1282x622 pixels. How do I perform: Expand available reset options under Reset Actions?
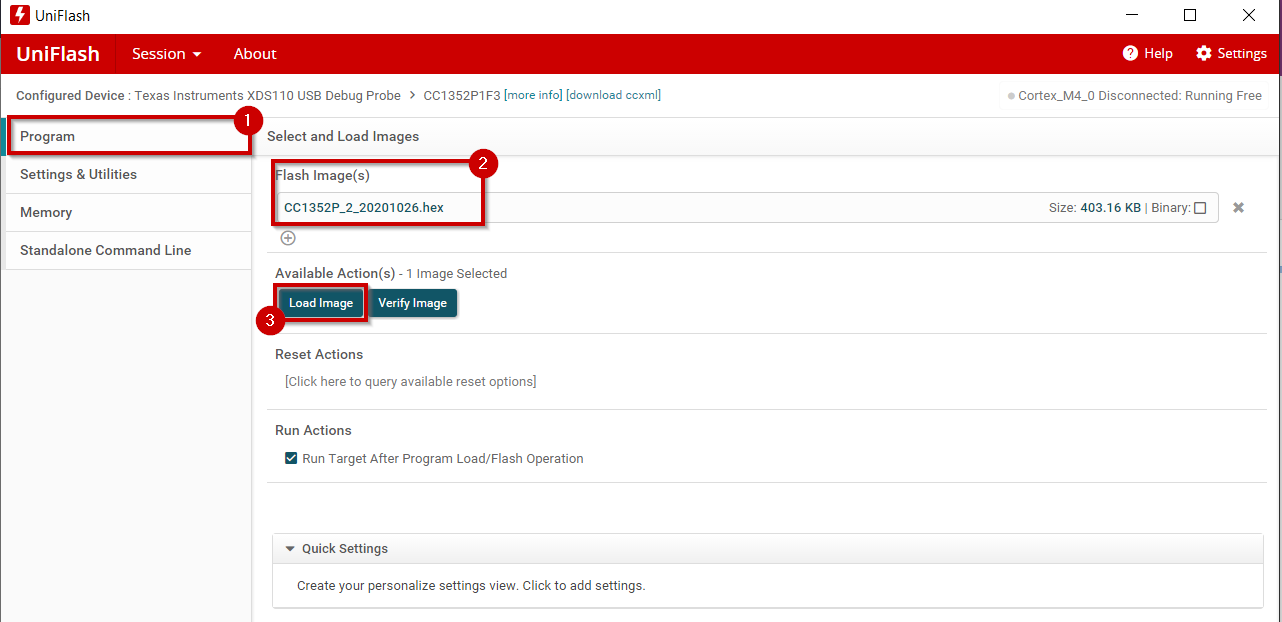click(410, 381)
